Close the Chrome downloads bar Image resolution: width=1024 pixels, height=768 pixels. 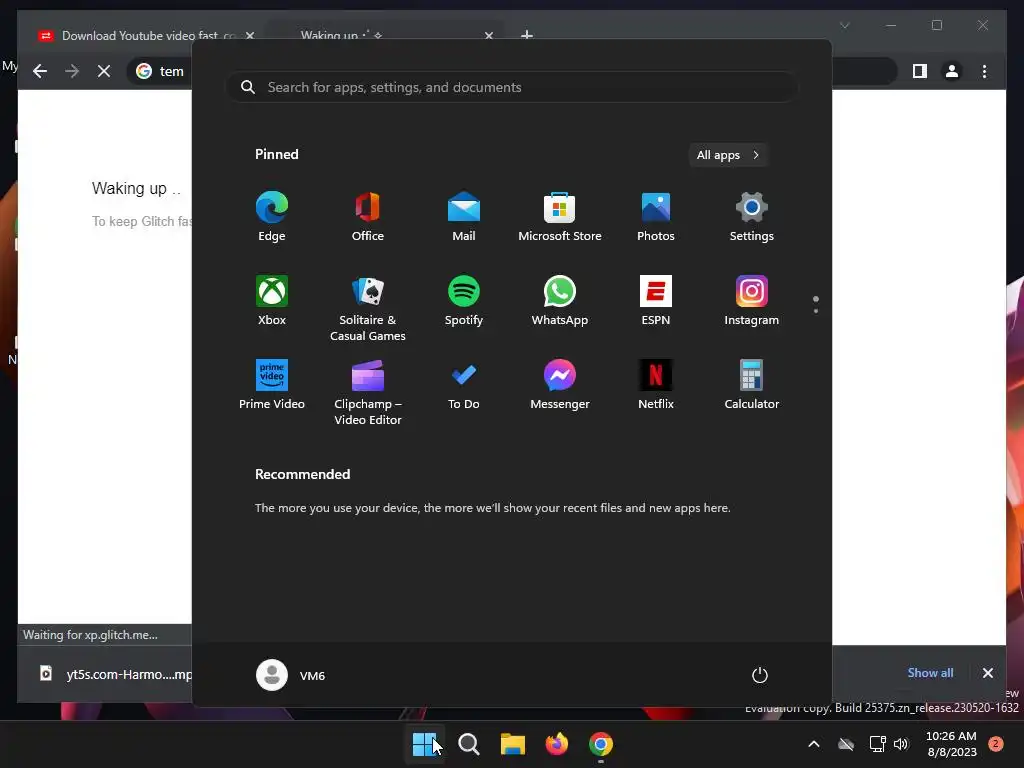[x=987, y=673]
